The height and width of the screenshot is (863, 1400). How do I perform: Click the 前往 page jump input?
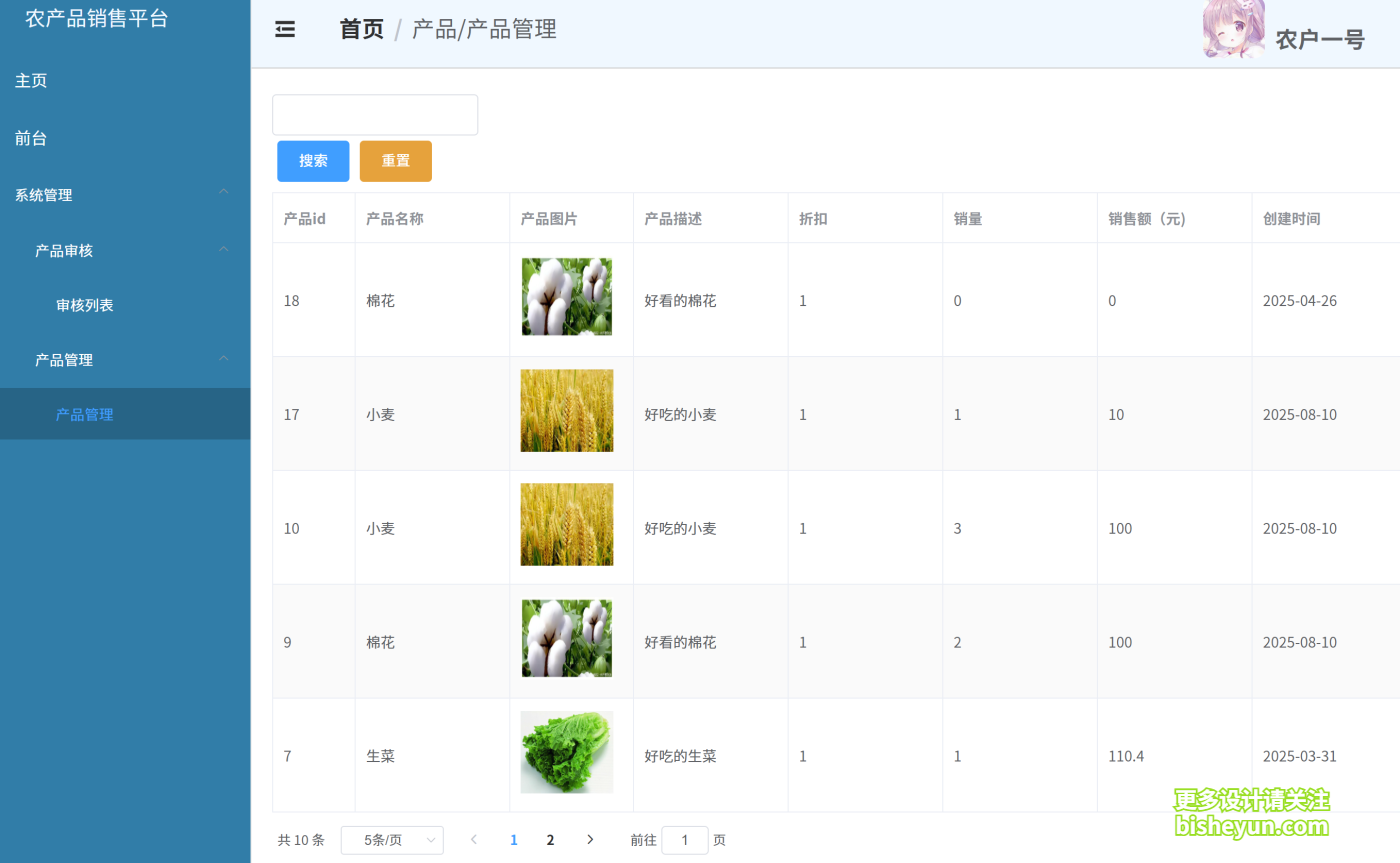[685, 840]
